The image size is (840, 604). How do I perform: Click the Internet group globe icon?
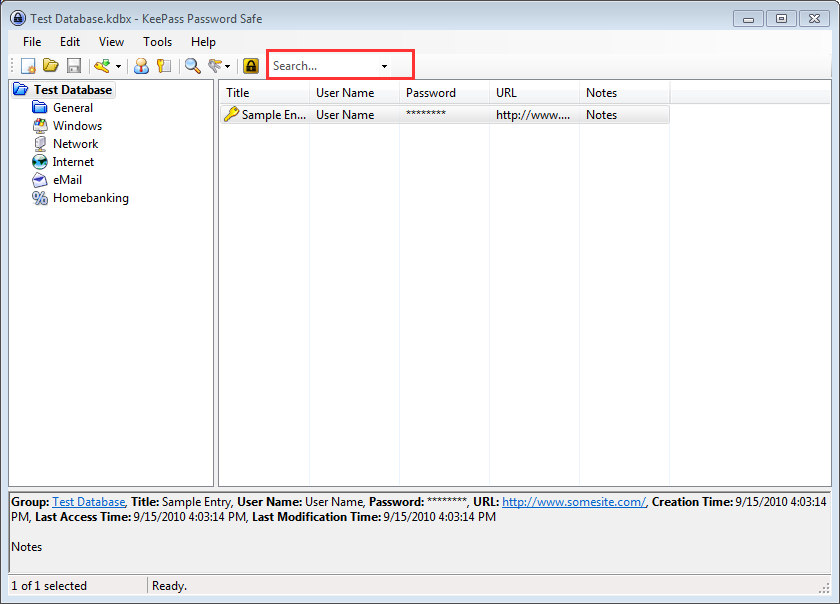click(40, 162)
